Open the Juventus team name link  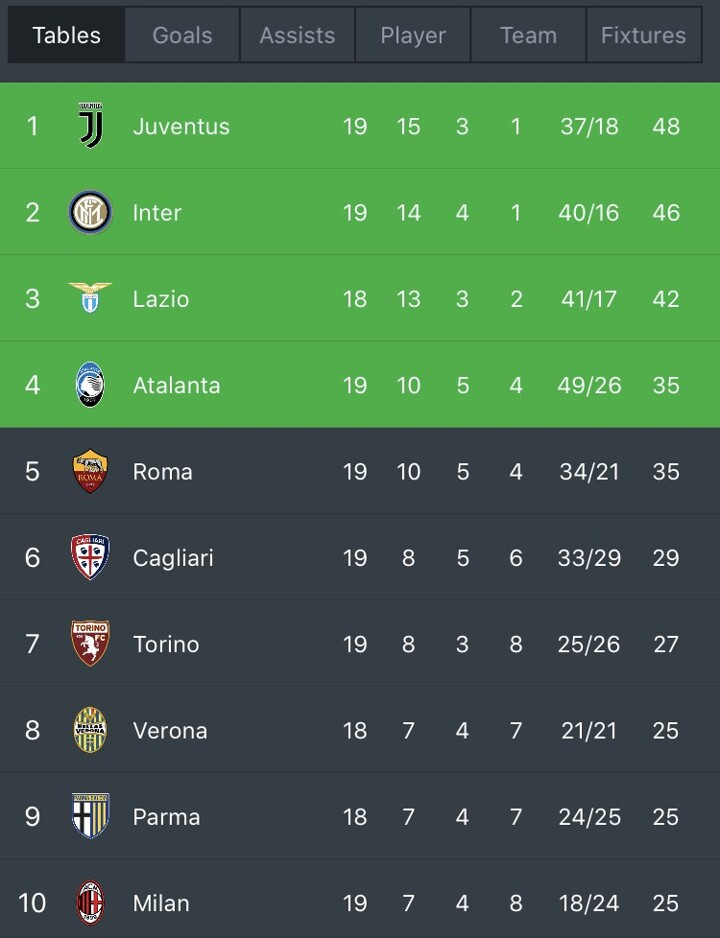(181, 126)
